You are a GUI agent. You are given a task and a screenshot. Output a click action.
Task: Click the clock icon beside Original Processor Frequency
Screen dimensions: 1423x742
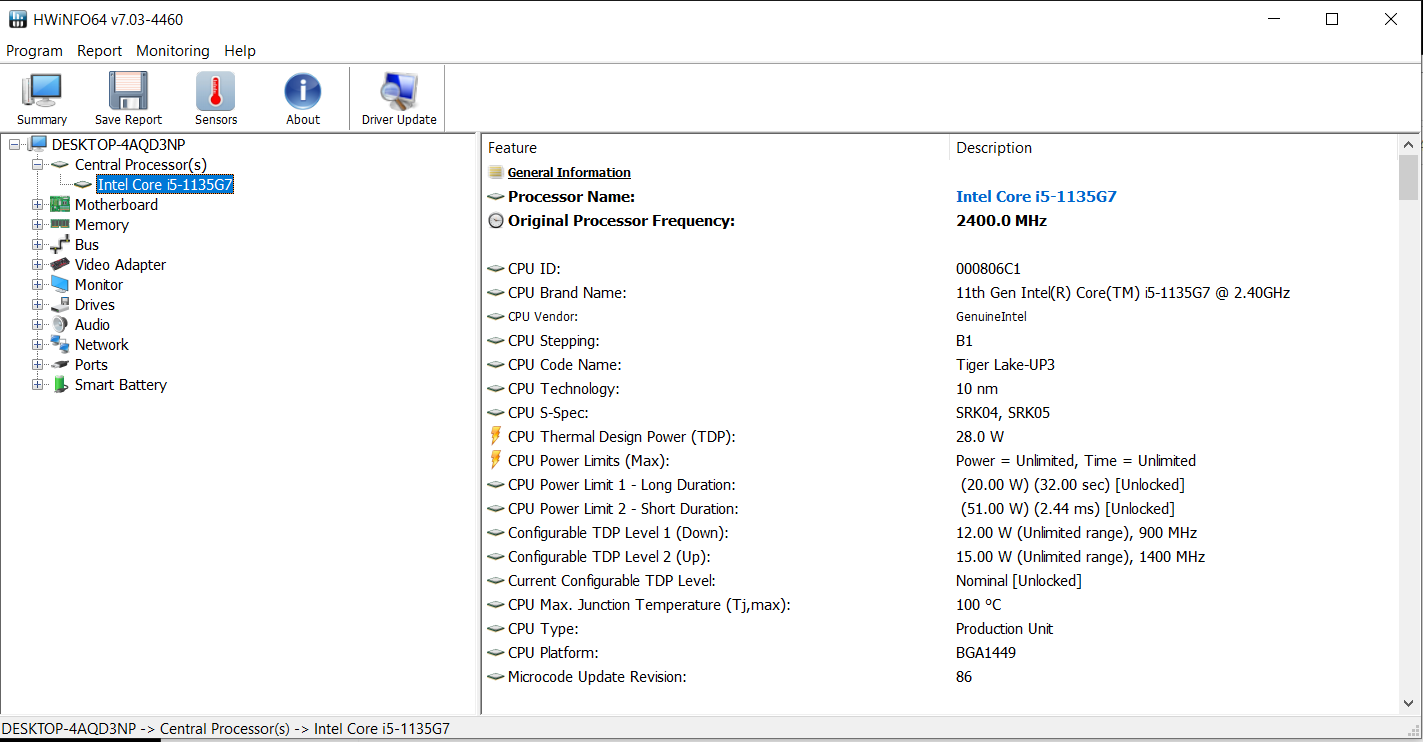click(496, 221)
